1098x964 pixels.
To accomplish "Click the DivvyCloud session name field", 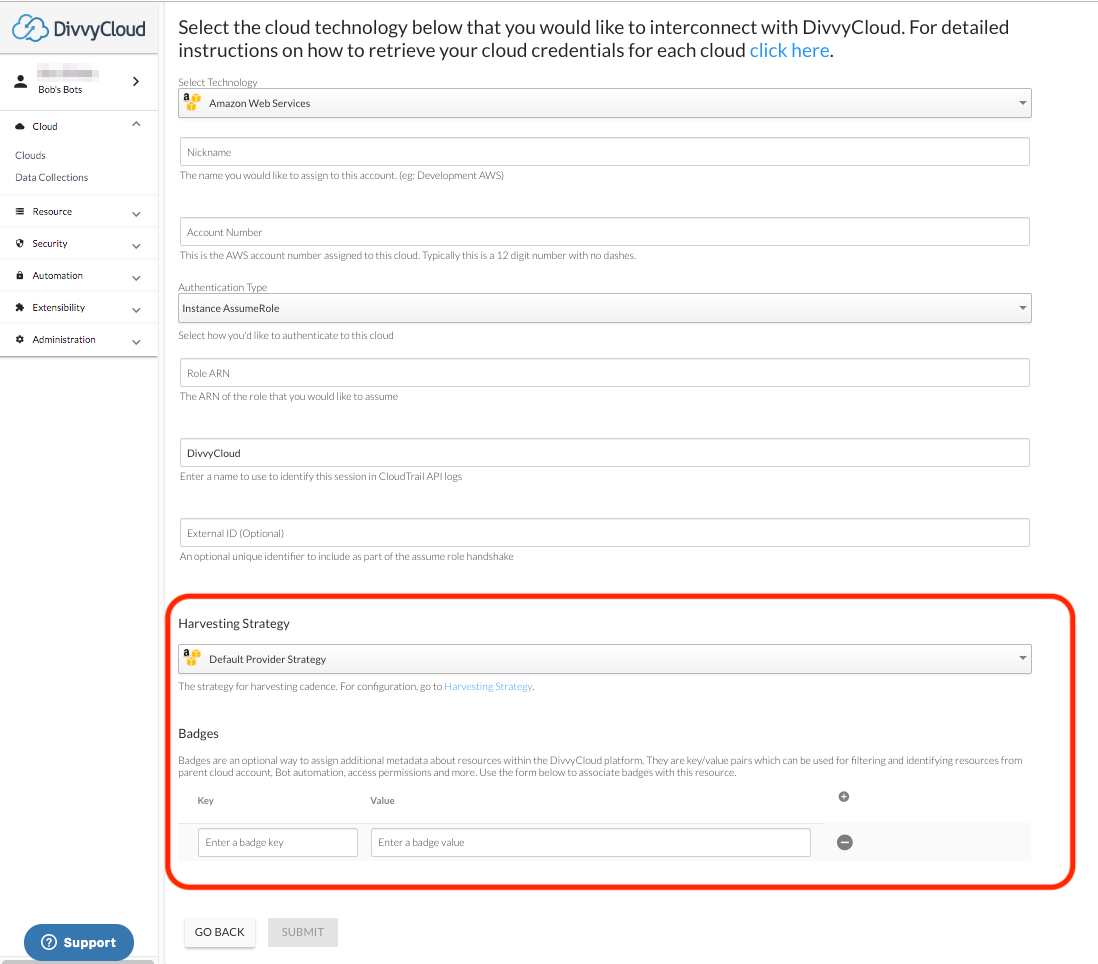I will coord(605,453).
